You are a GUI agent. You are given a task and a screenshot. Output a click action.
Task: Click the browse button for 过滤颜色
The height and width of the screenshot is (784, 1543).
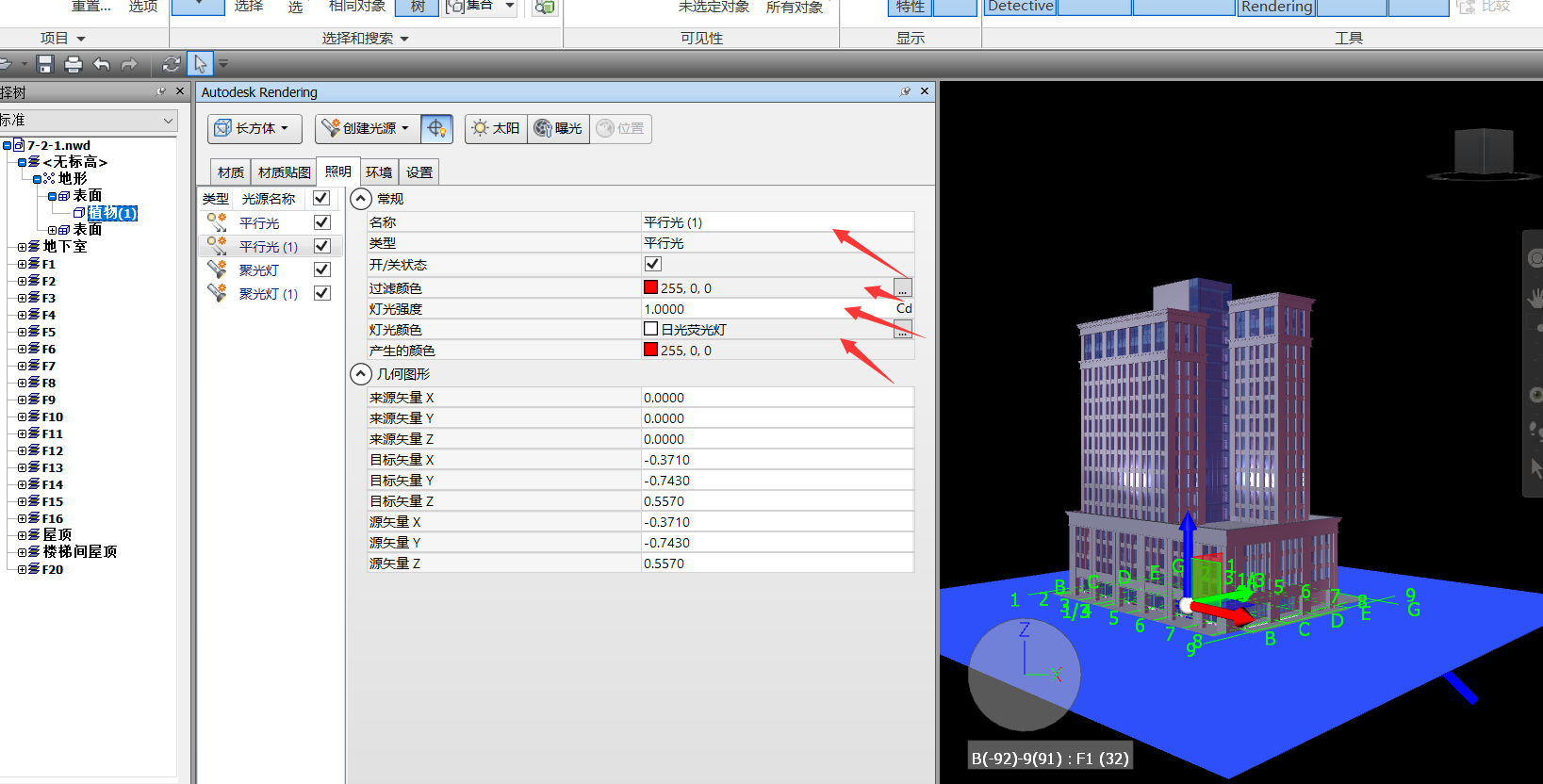[903, 288]
